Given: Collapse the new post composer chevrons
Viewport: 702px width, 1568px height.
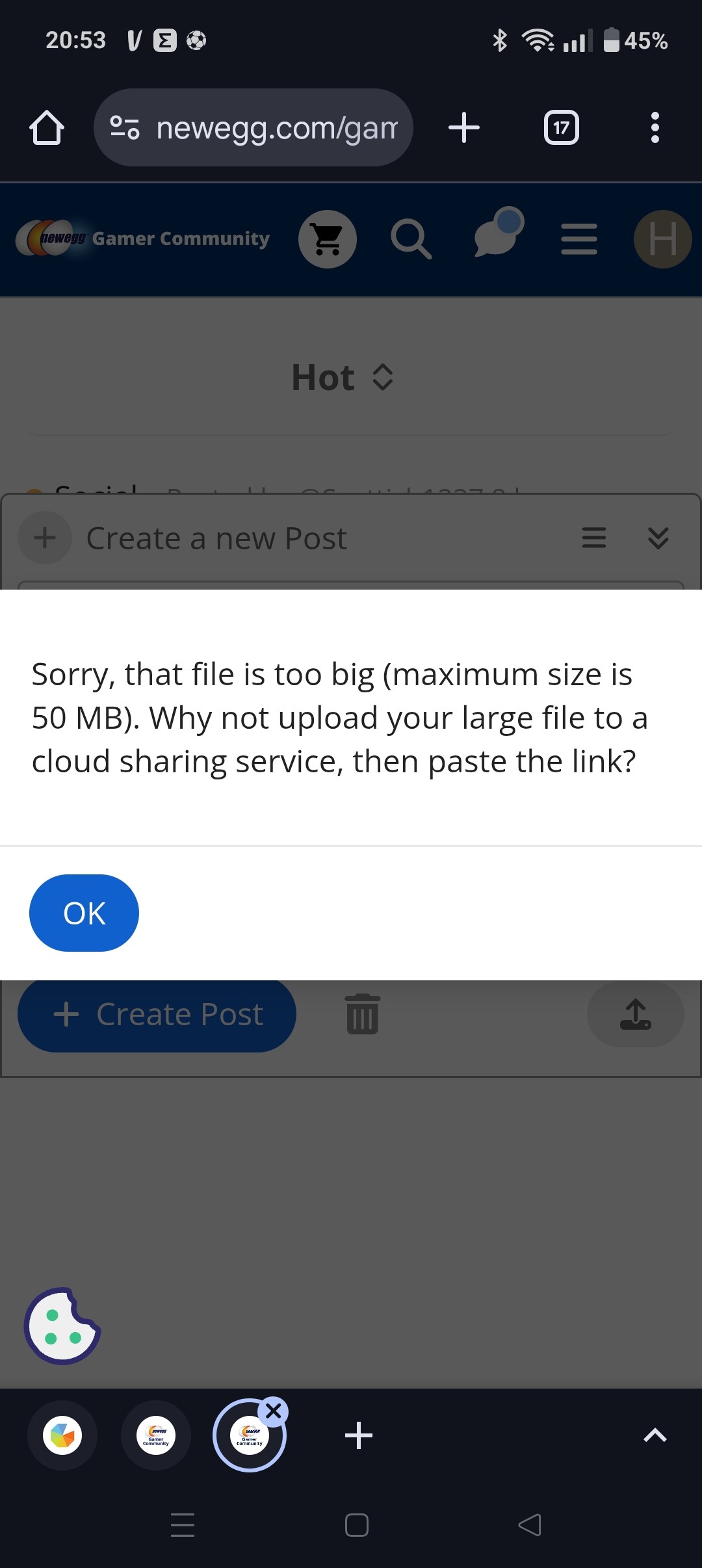Looking at the screenshot, I should point(658,538).
